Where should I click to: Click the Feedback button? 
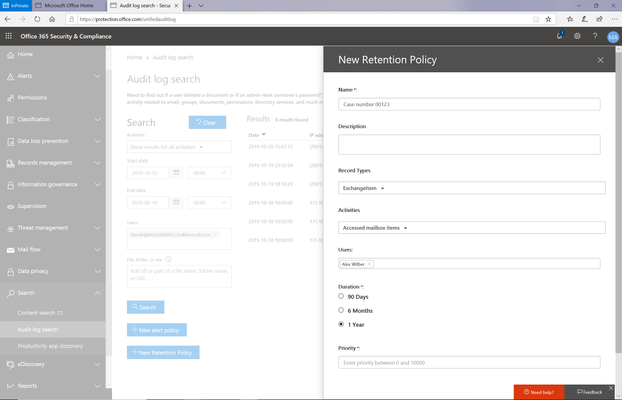coord(589,392)
